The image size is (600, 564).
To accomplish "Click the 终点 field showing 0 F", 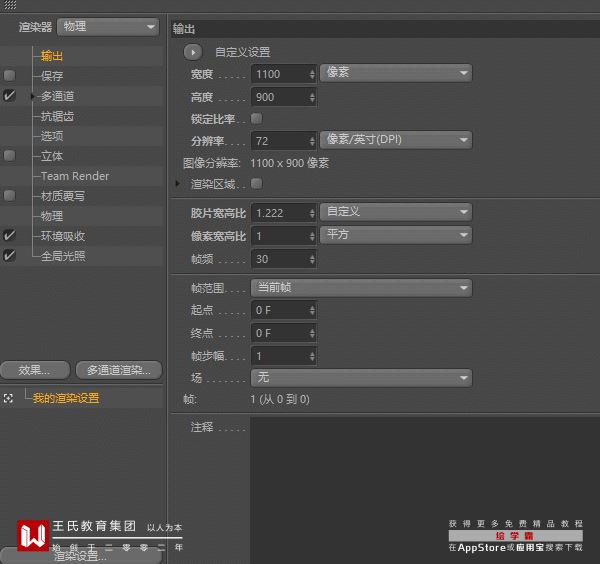I will click(x=284, y=333).
